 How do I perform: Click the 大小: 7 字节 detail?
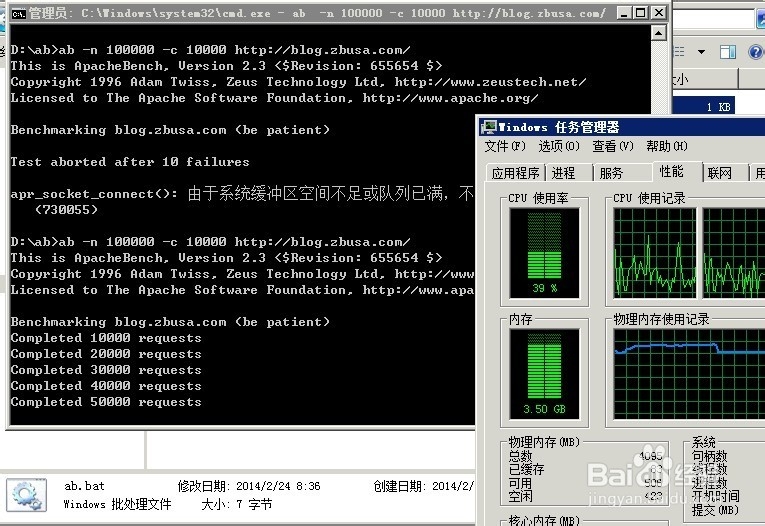pyautogui.click(x=237, y=504)
